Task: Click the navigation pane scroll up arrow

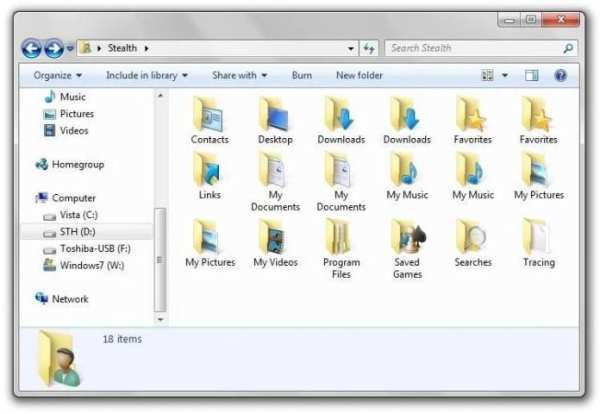Action: pos(160,95)
